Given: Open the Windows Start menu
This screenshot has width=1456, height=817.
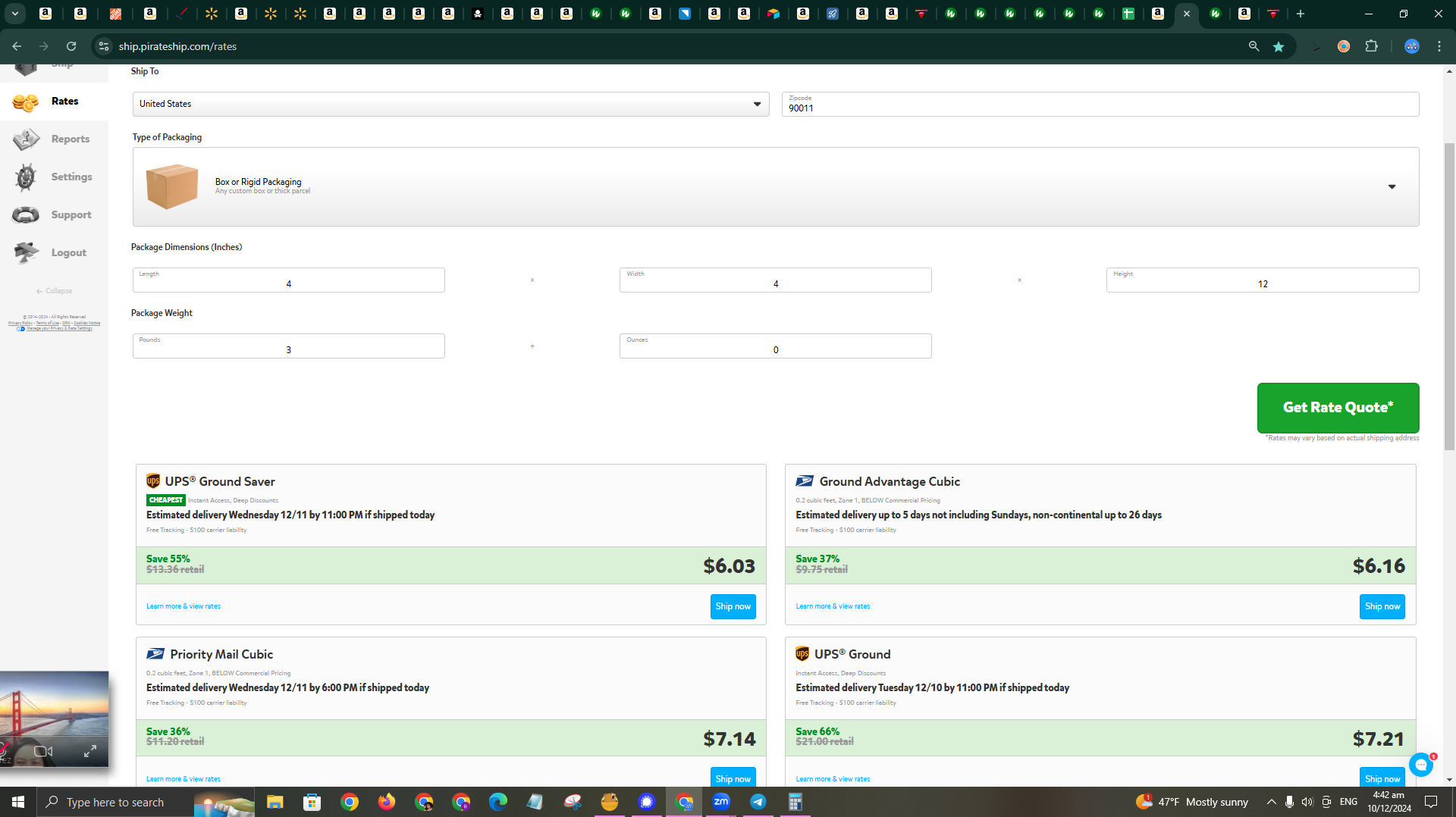Looking at the screenshot, I should coord(18,802).
